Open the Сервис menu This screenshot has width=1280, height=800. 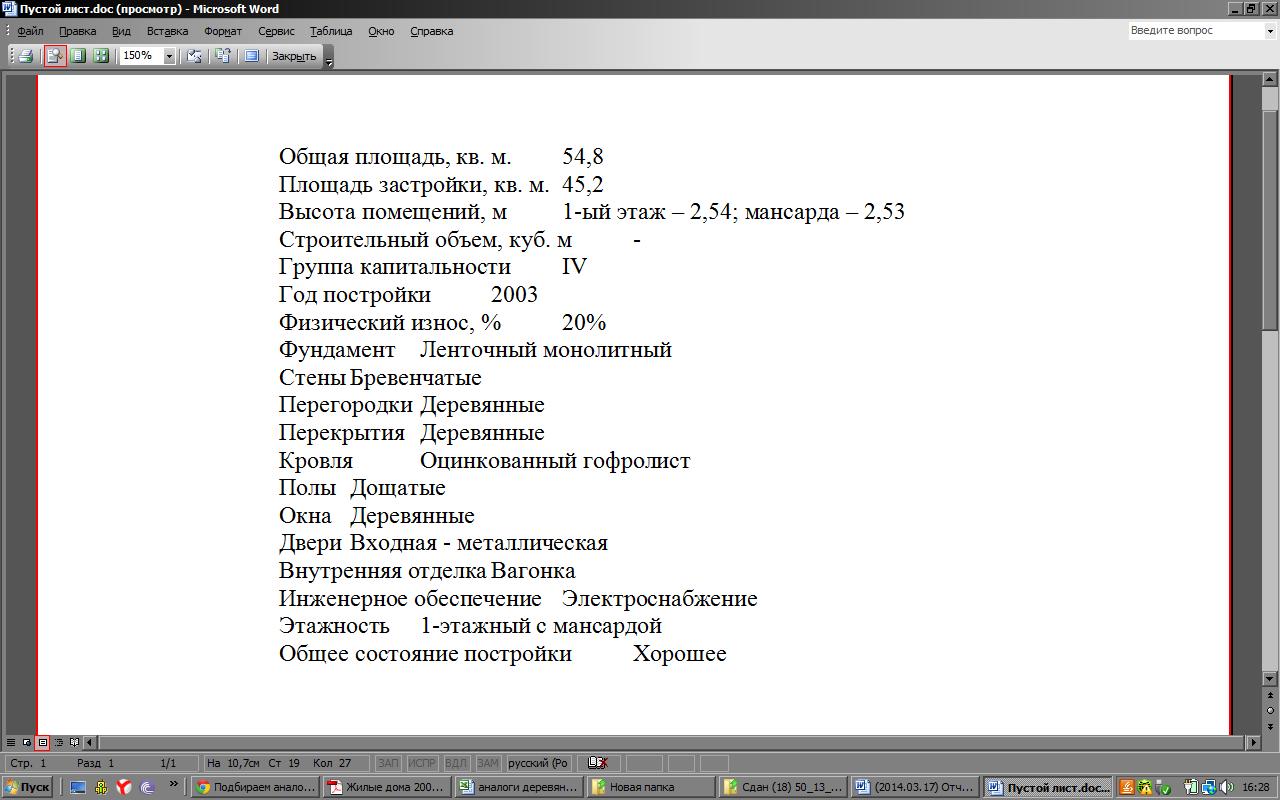pos(276,31)
